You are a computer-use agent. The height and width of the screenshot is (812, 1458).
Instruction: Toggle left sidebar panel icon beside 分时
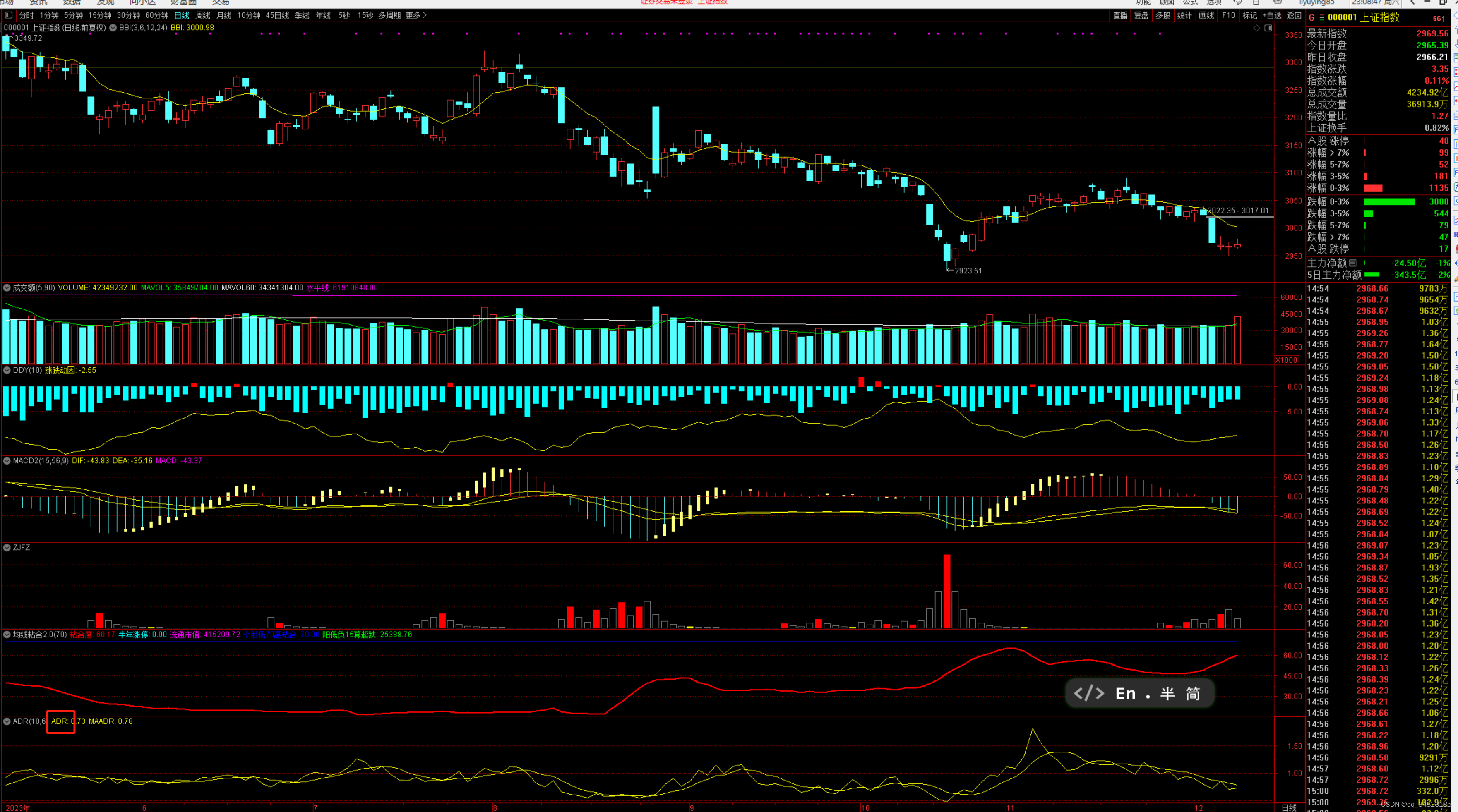coord(9,15)
